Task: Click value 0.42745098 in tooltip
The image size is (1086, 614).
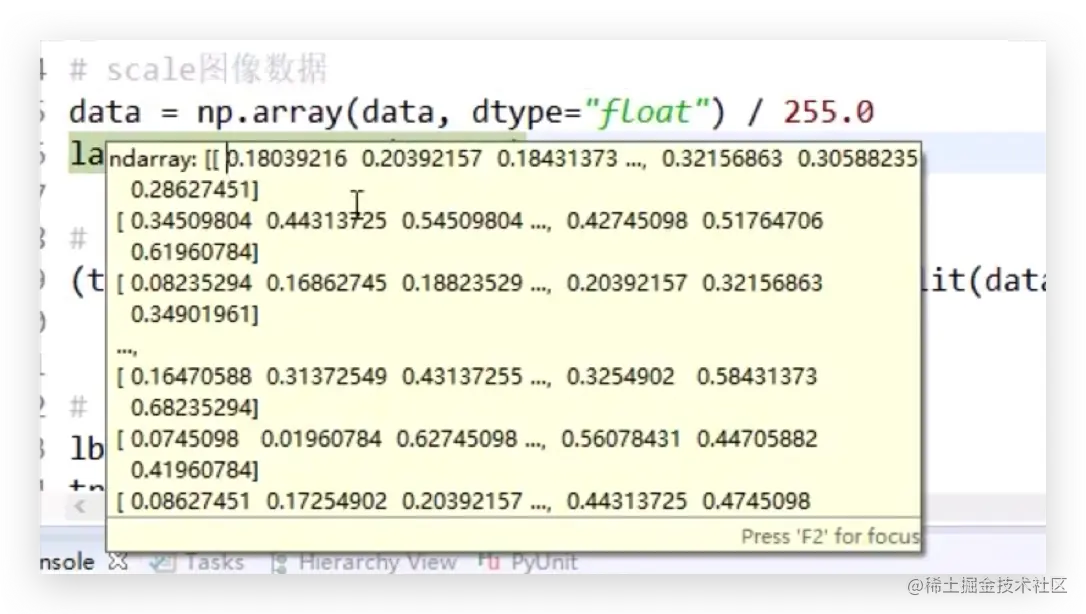Action: tap(627, 221)
